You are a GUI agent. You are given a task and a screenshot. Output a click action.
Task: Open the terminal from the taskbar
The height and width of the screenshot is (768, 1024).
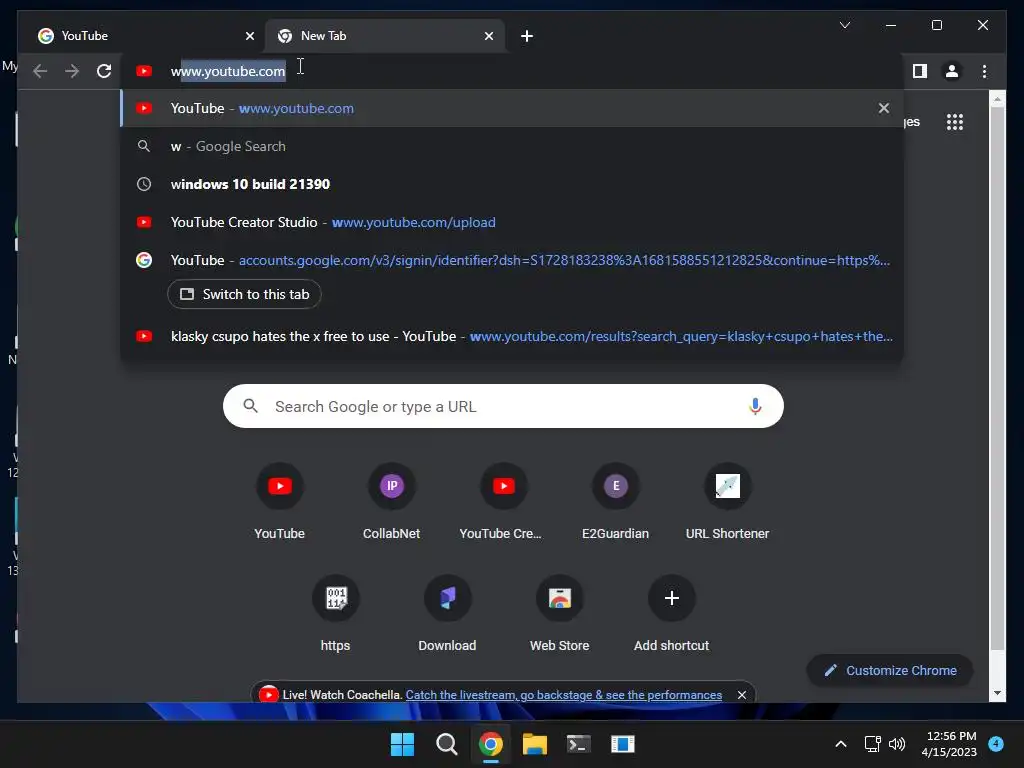(579, 744)
